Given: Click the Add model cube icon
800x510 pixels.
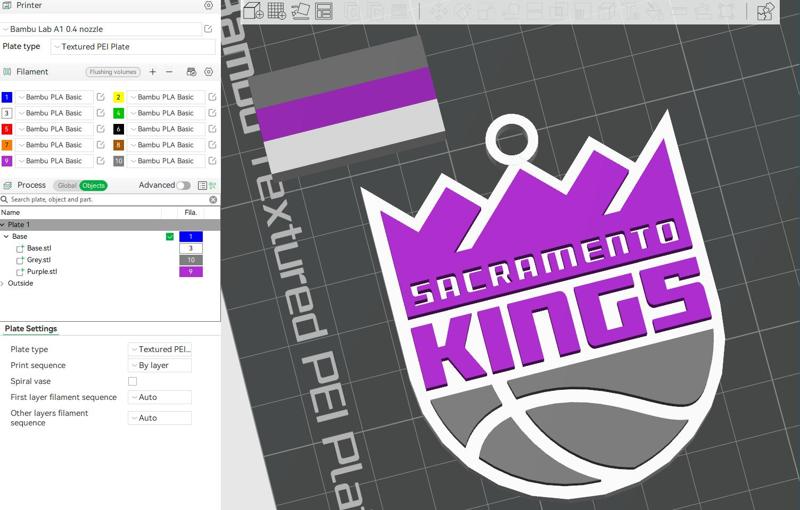Looking at the screenshot, I should coord(253,11).
